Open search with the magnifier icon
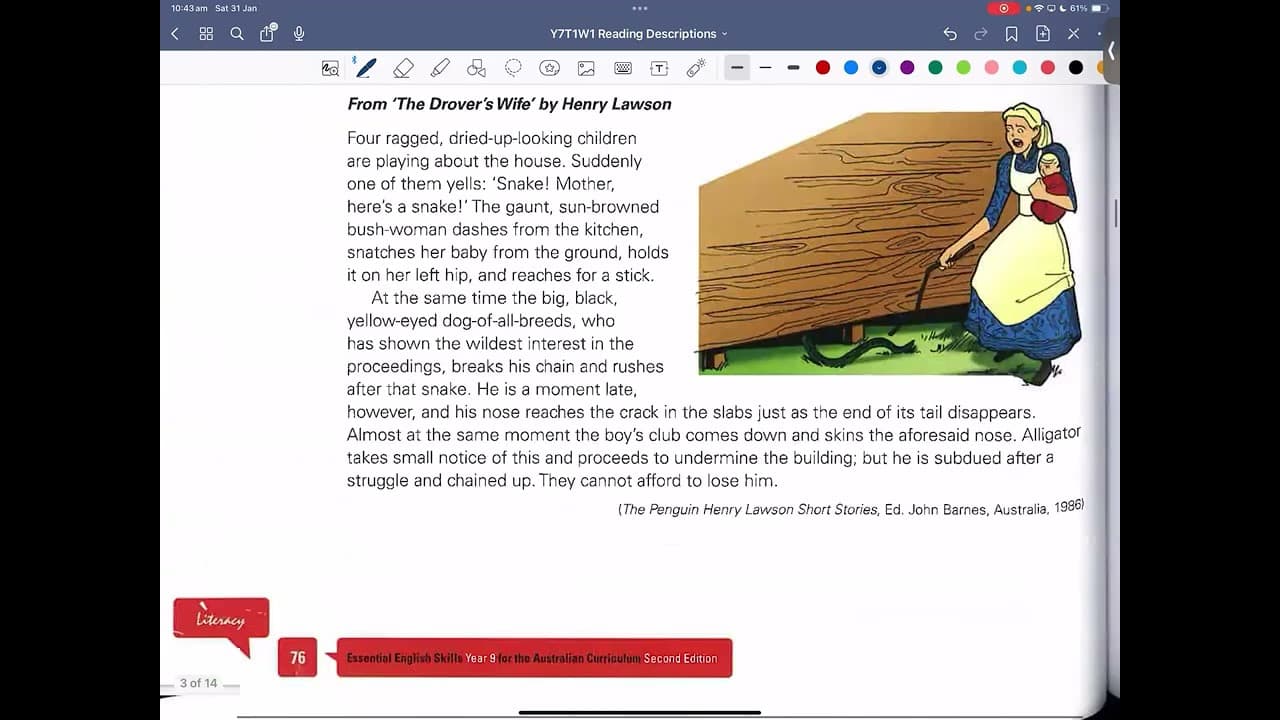The height and width of the screenshot is (720, 1280). click(x=237, y=34)
